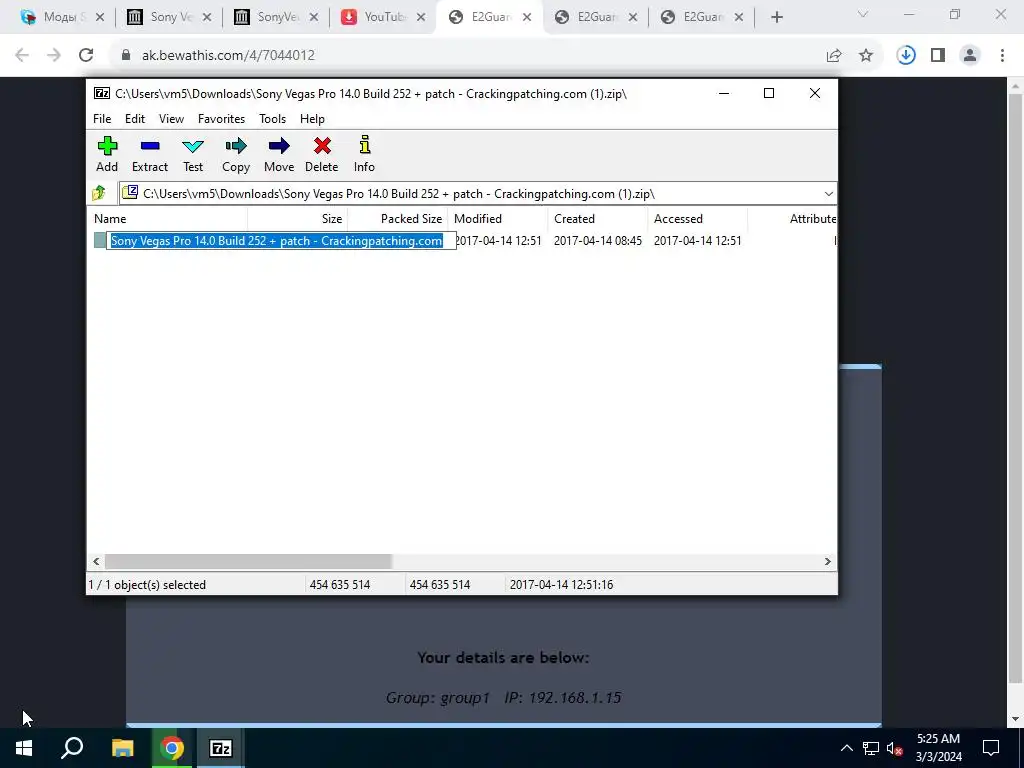
Task: Open Windows taskbar search
Action: point(72,748)
